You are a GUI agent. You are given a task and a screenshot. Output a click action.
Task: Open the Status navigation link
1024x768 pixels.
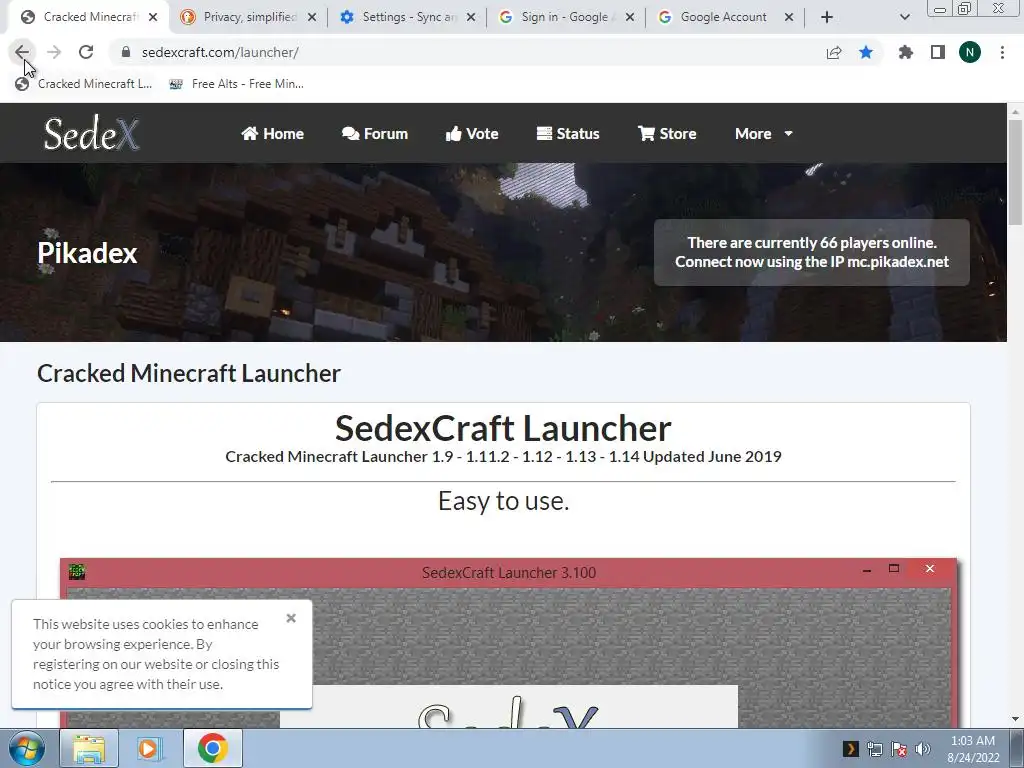568,133
